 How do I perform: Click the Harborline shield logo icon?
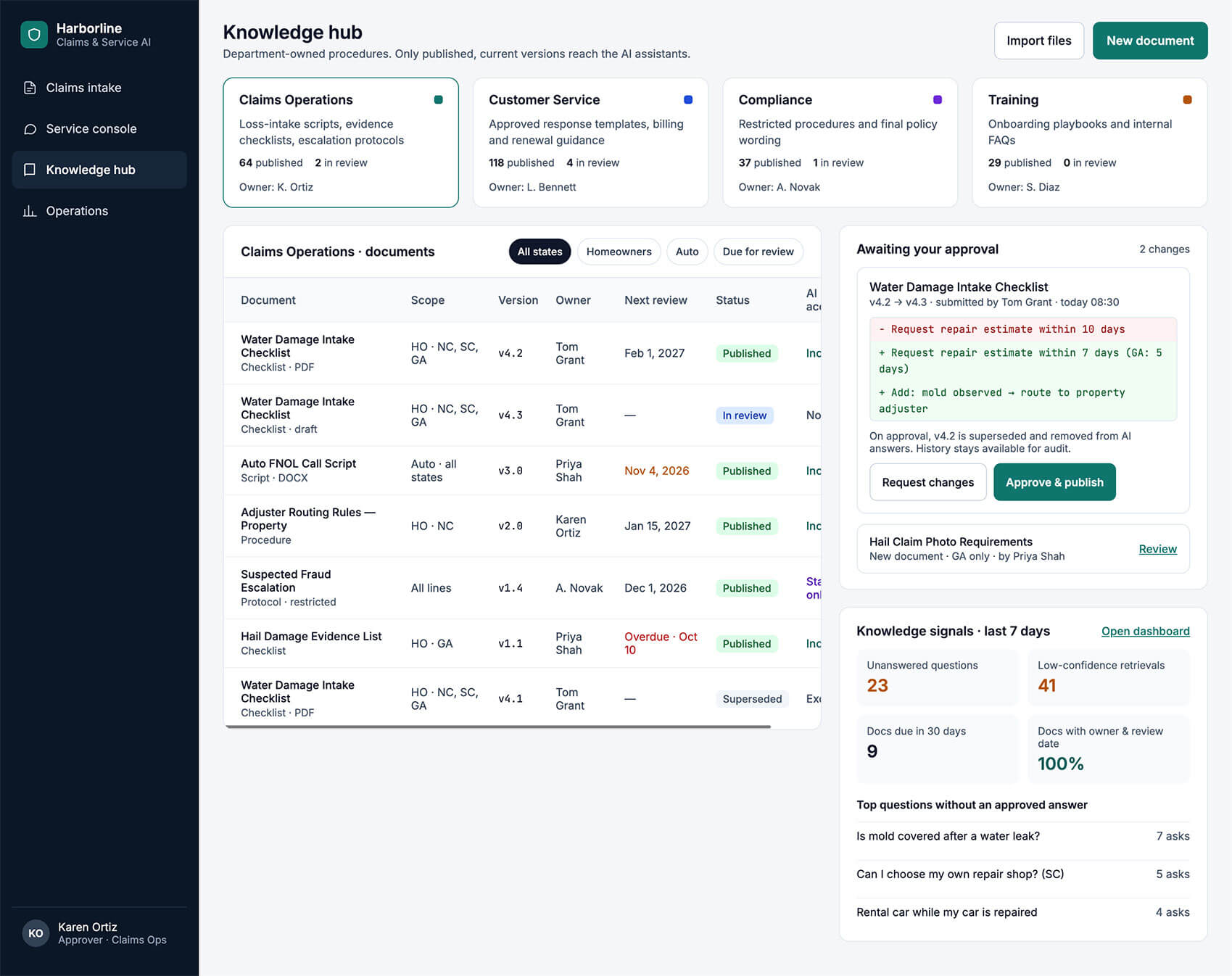point(34,35)
